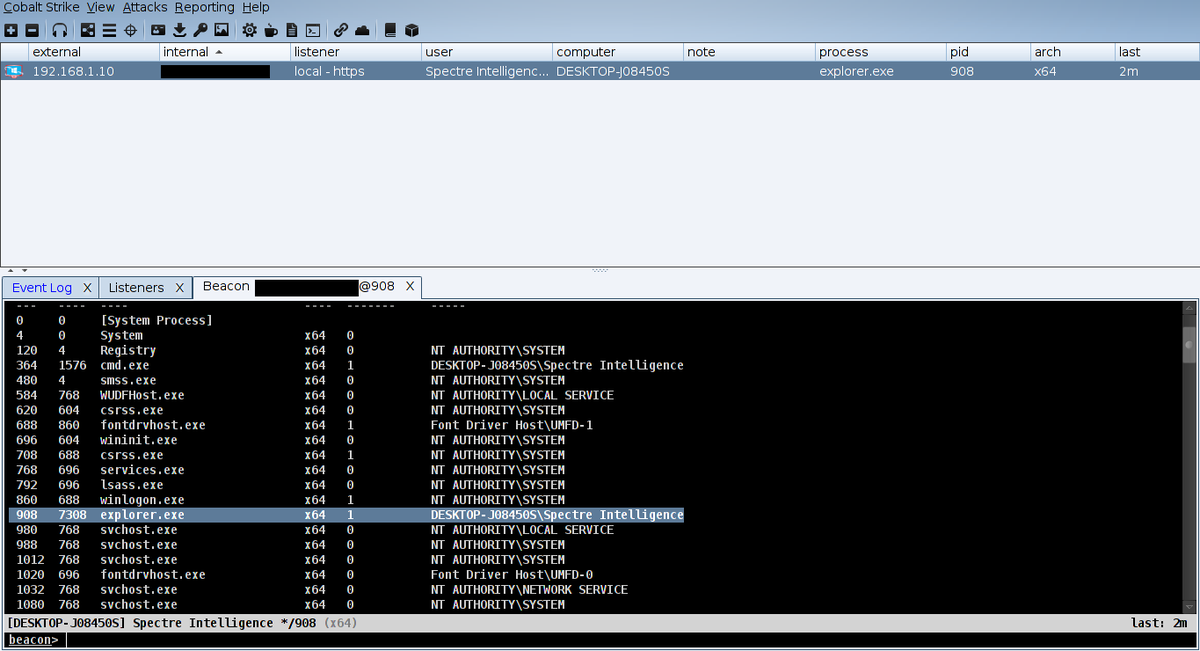Click the status bar beacon info text
Screen dimensions: 1200x651
182,623
